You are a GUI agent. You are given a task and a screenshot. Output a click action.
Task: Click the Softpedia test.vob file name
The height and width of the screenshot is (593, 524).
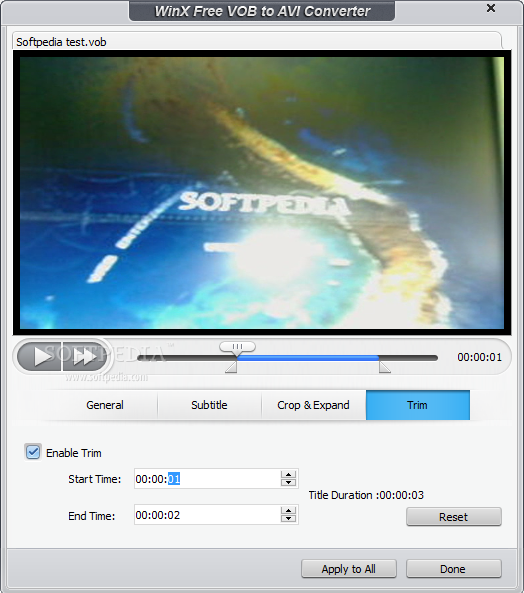(x=61, y=42)
